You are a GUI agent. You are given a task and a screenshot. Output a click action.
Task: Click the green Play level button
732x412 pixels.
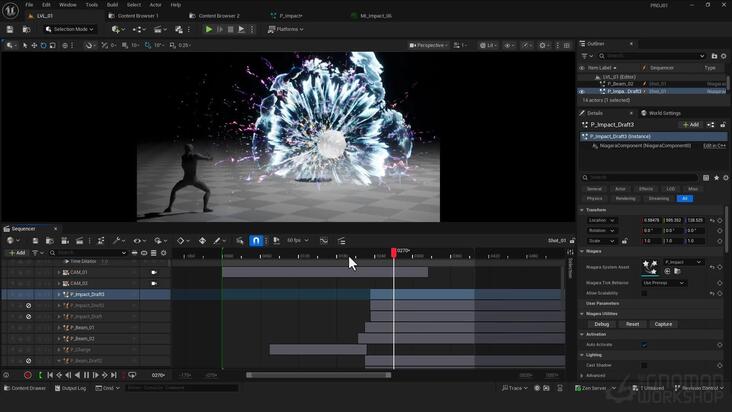(209, 29)
